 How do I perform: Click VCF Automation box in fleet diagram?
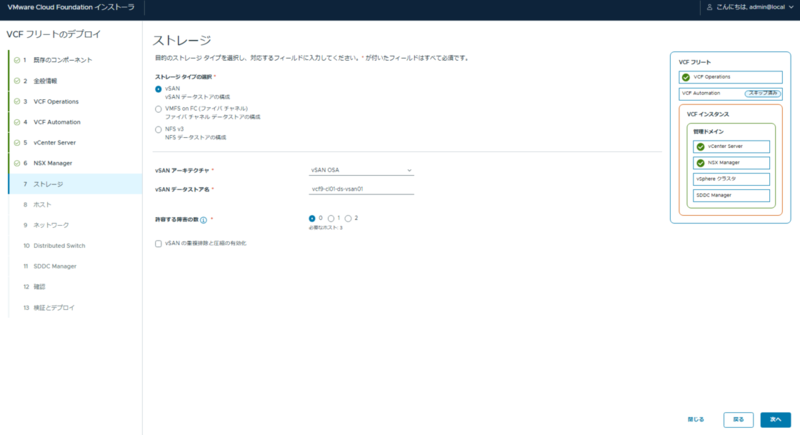coord(730,93)
